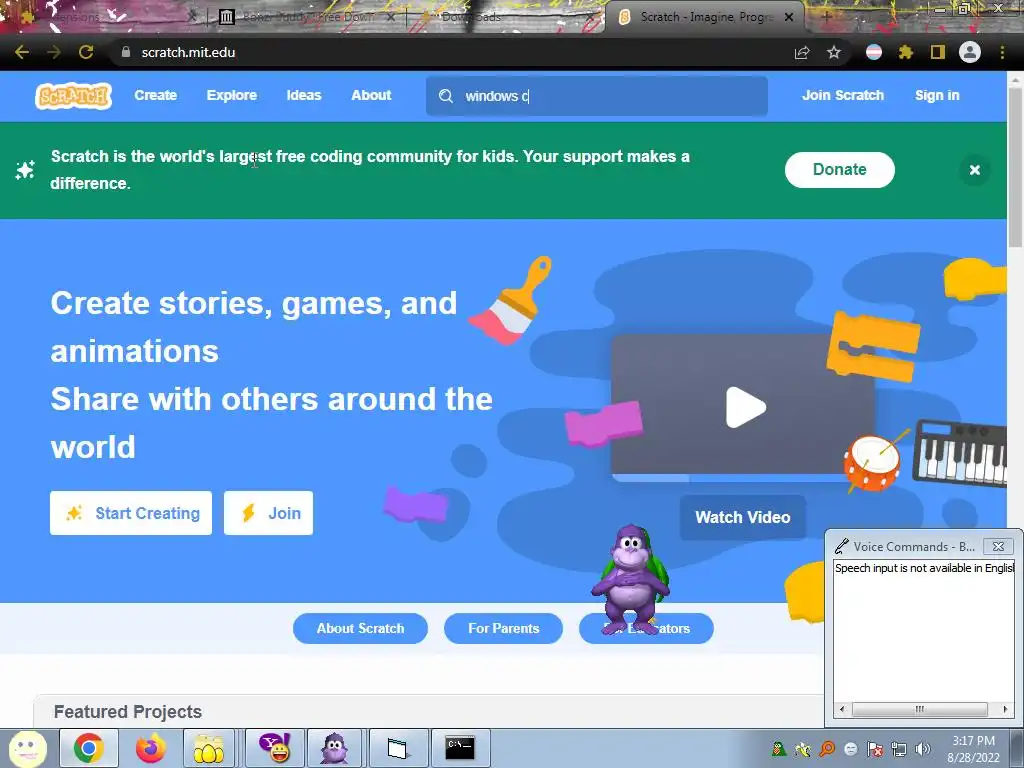Click the Featured Projects heading

click(128, 712)
